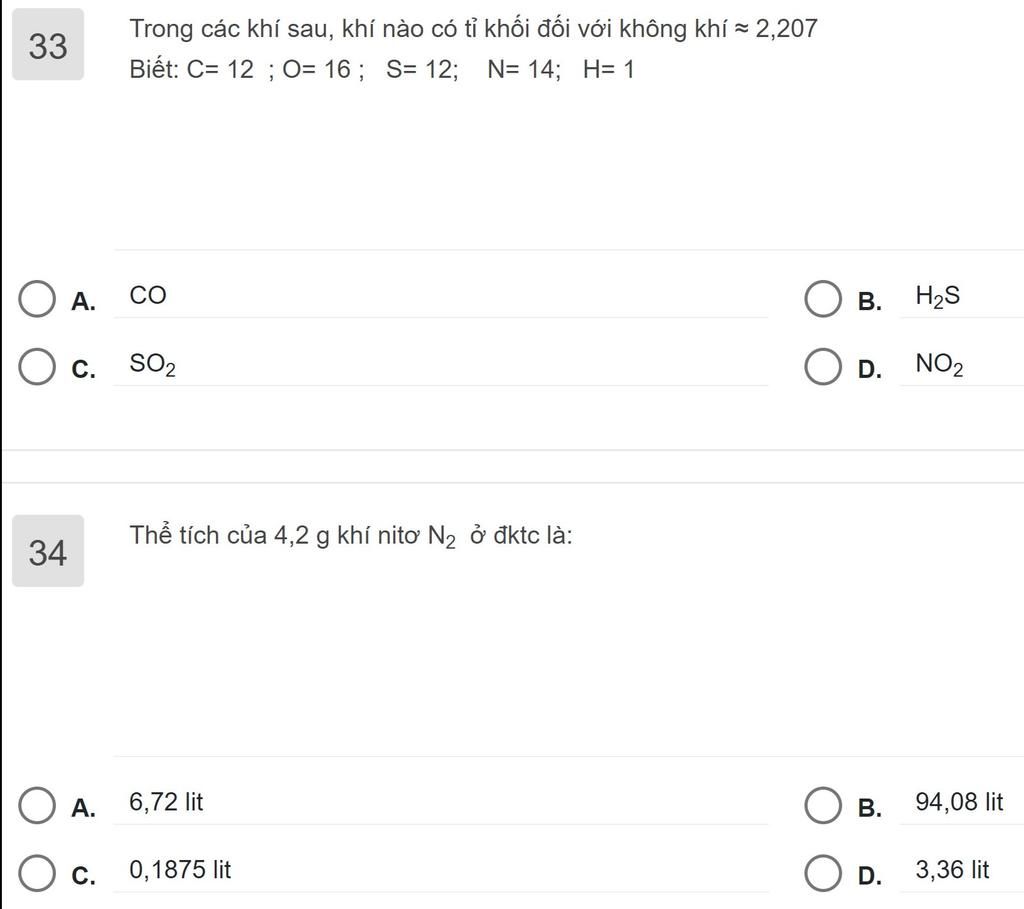Click the question 33 prompt text
Viewport: 1024px width, 909px height.
[473, 48]
